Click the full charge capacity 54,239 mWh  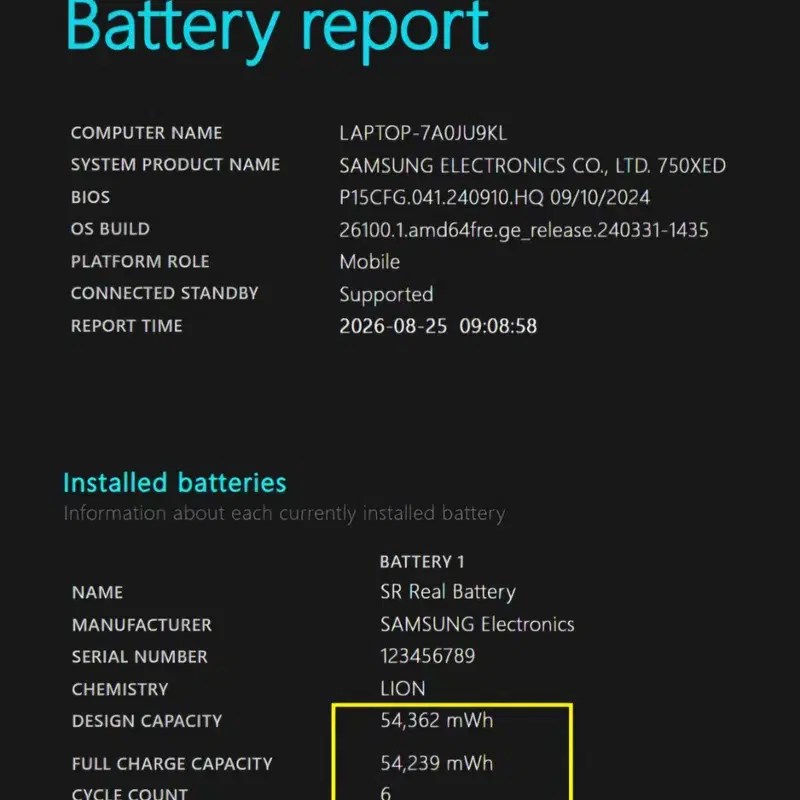(x=437, y=763)
